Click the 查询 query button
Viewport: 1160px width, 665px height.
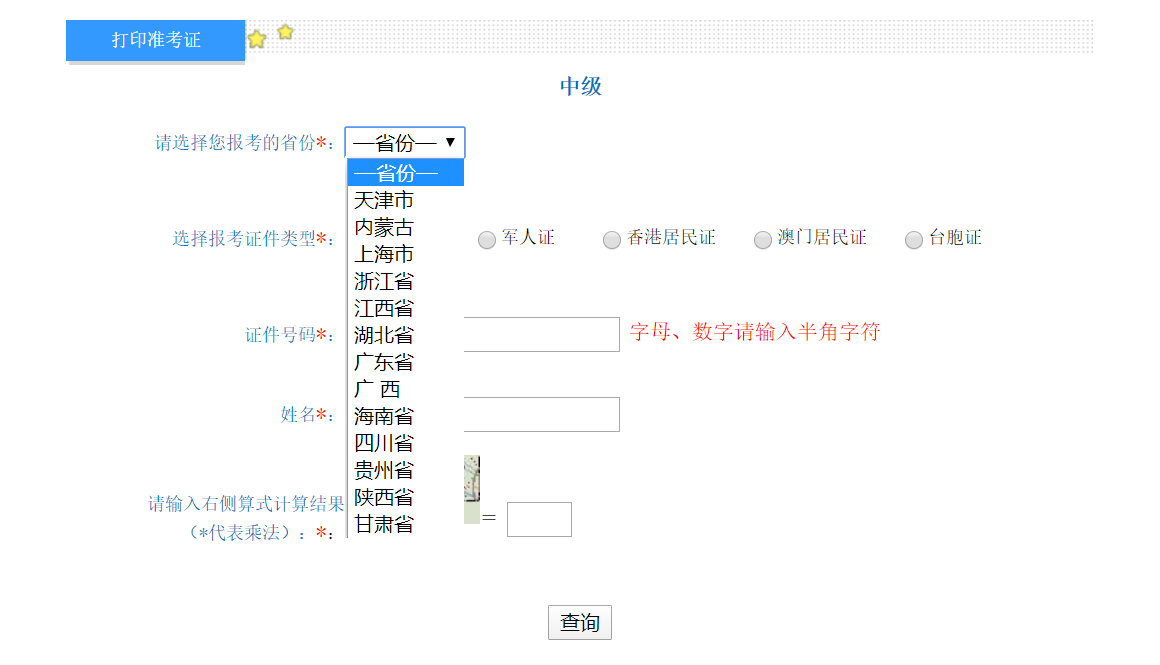579,622
